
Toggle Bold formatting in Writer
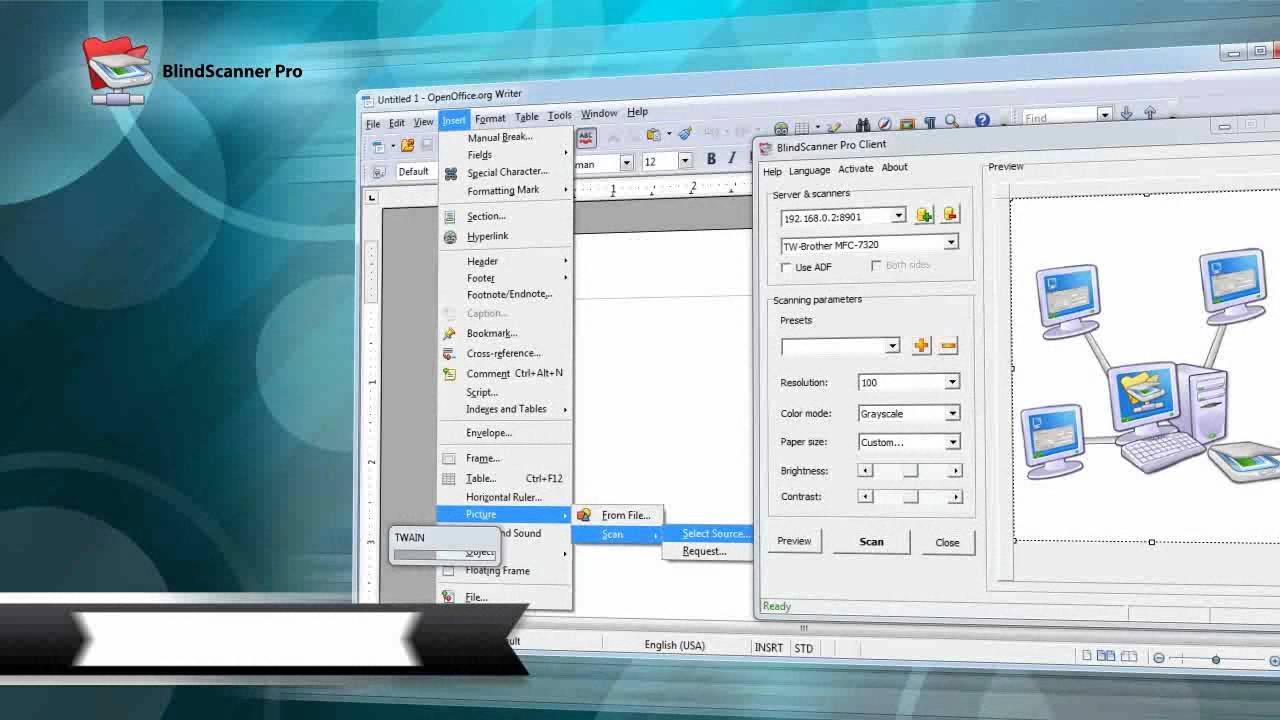pyautogui.click(x=711, y=159)
